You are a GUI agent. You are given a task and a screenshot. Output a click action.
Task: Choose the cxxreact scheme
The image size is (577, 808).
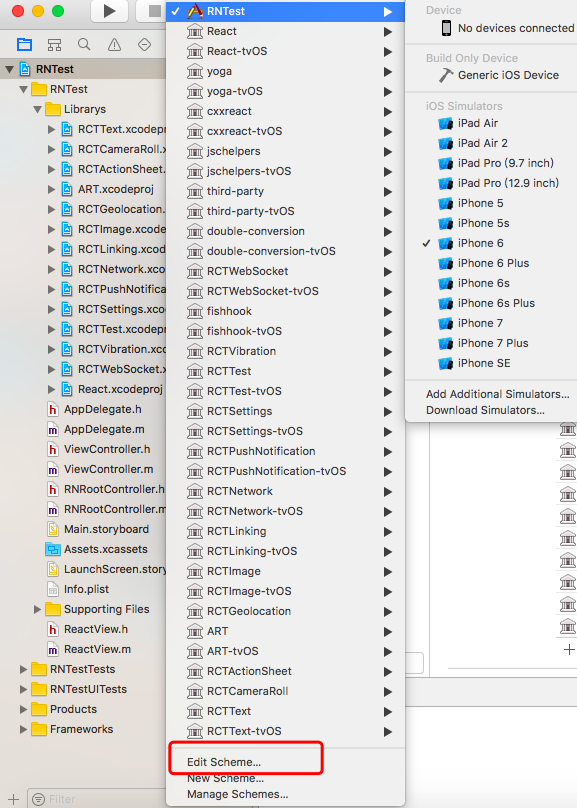tap(285, 111)
